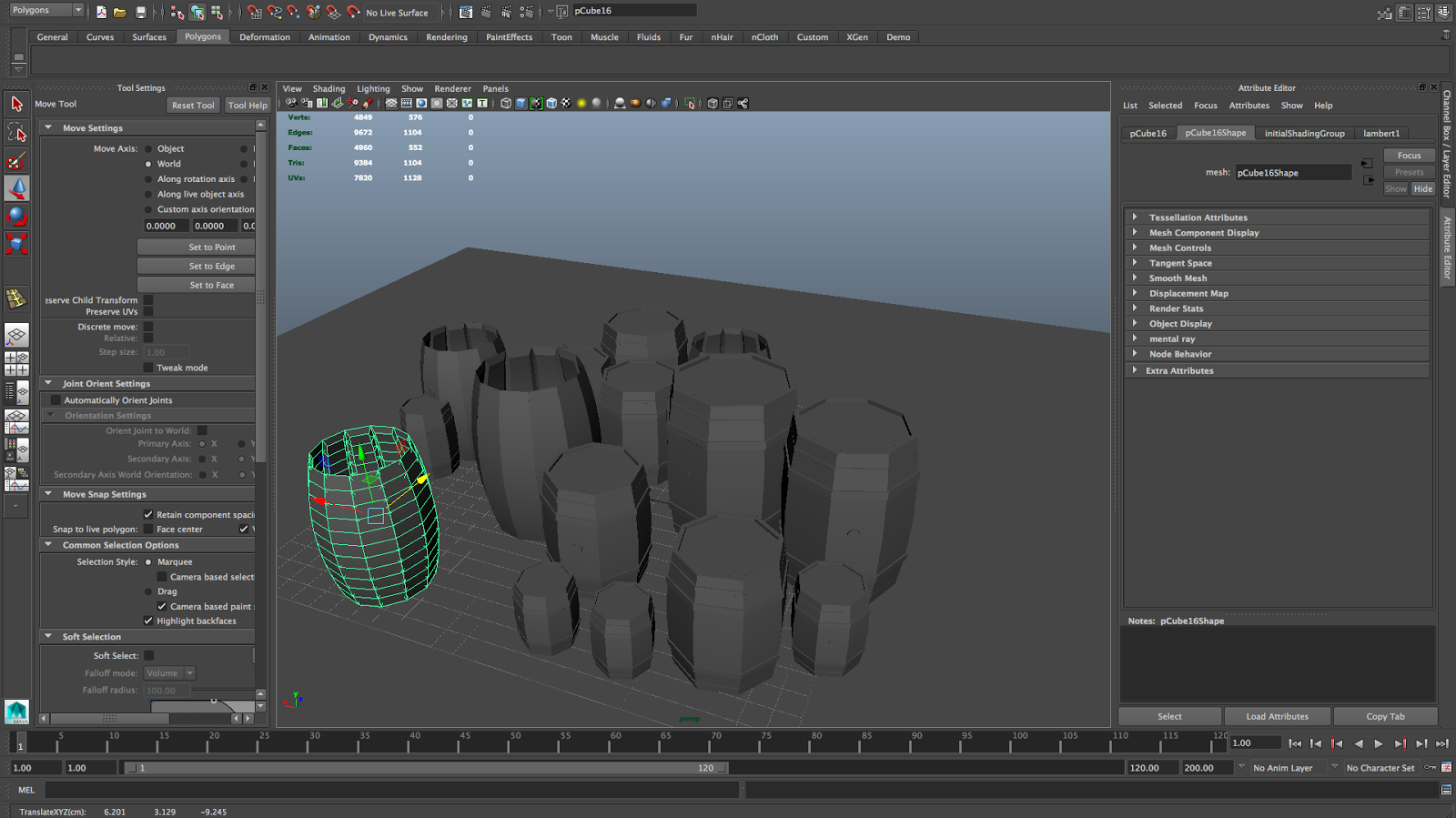Select the Object move axis option
This screenshot has height=818, width=1456.
pyautogui.click(x=148, y=149)
